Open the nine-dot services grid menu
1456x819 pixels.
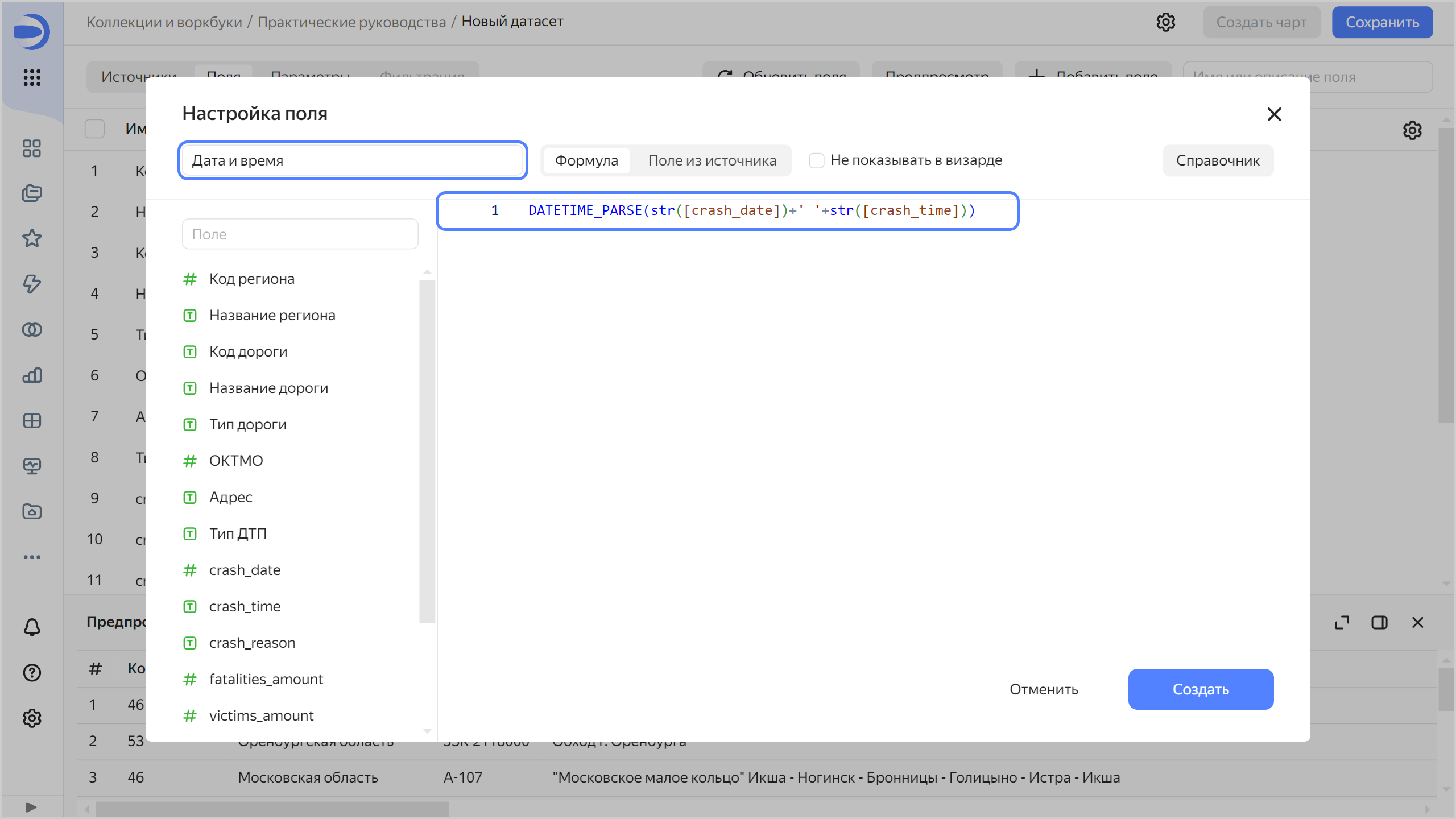click(32, 77)
